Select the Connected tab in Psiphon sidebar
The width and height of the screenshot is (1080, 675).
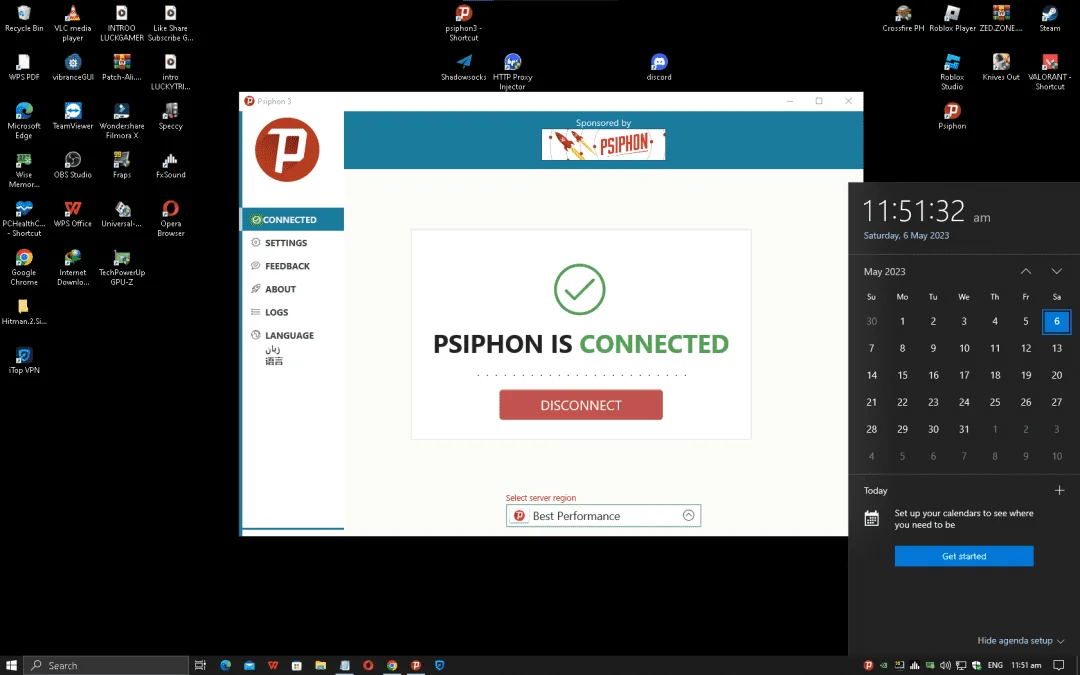coord(292,220)
